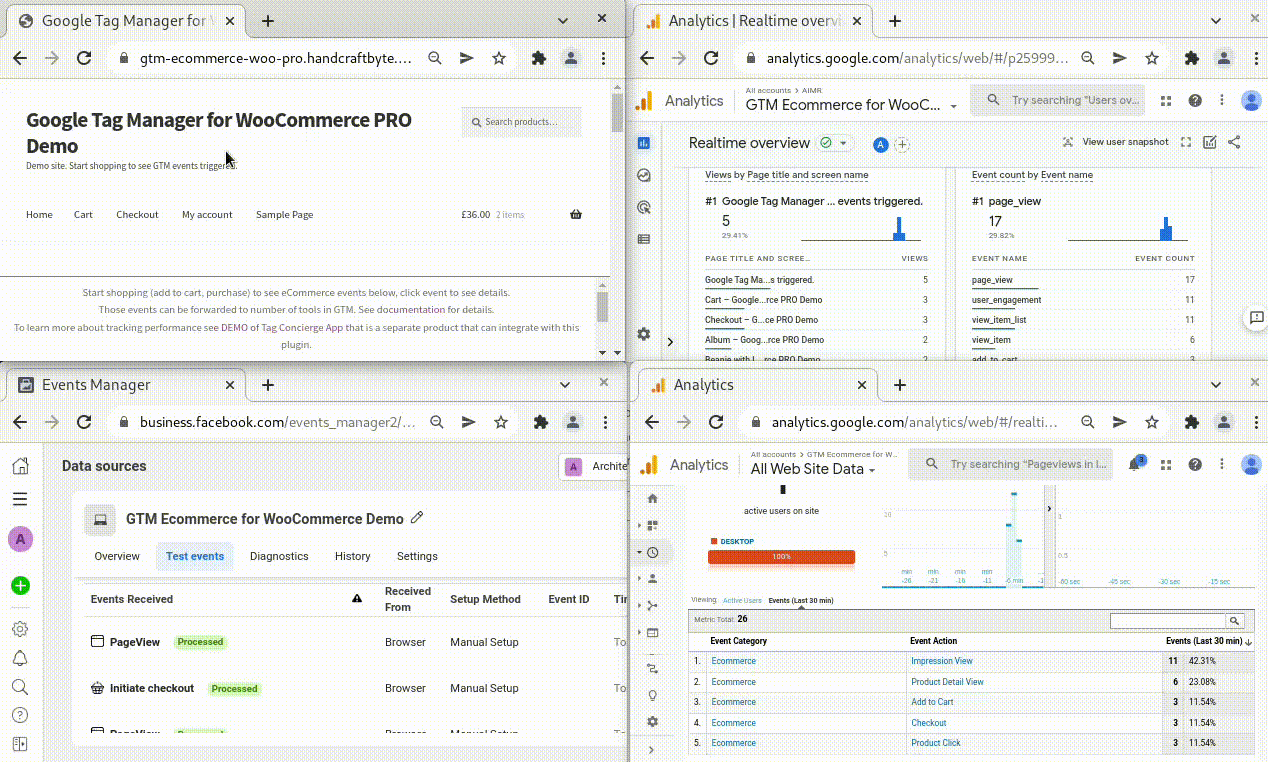The image size is (1268, 762).
Task: Open Advertising icon in GA4 Analytics sidebar
Action: click(644, 207)
